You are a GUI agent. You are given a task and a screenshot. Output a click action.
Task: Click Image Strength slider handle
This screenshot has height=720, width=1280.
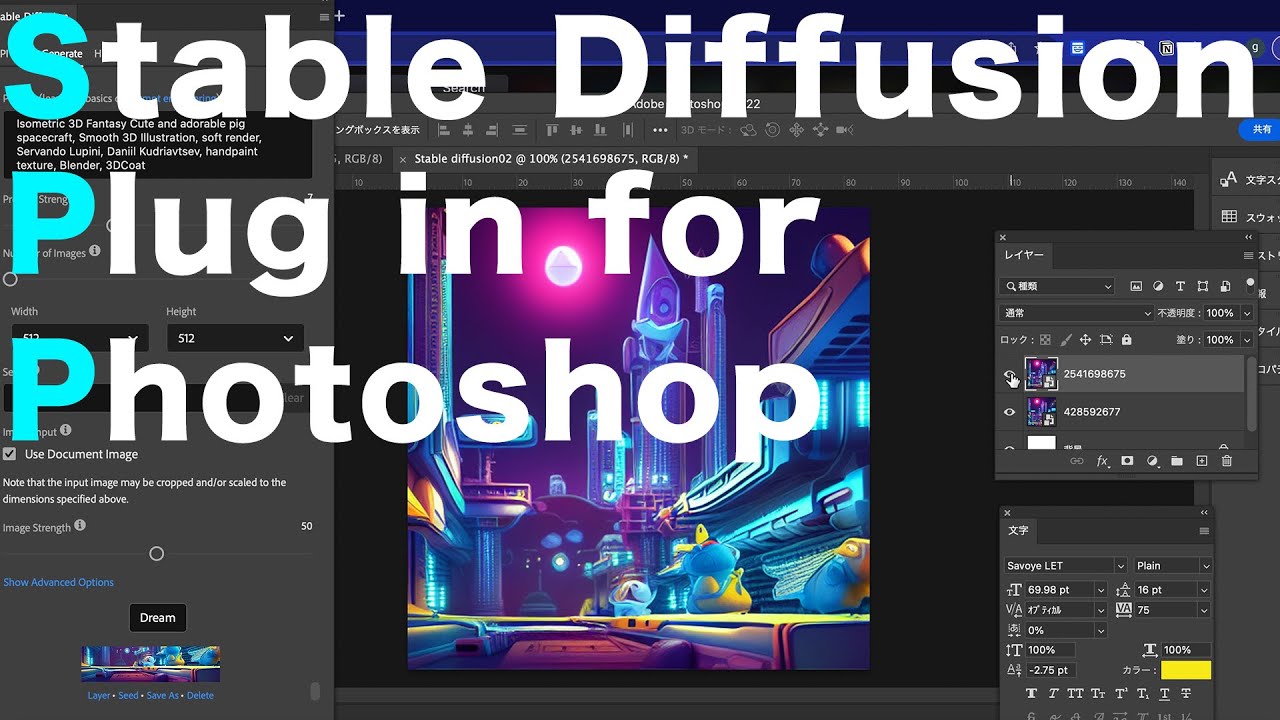tap(156, 554)
